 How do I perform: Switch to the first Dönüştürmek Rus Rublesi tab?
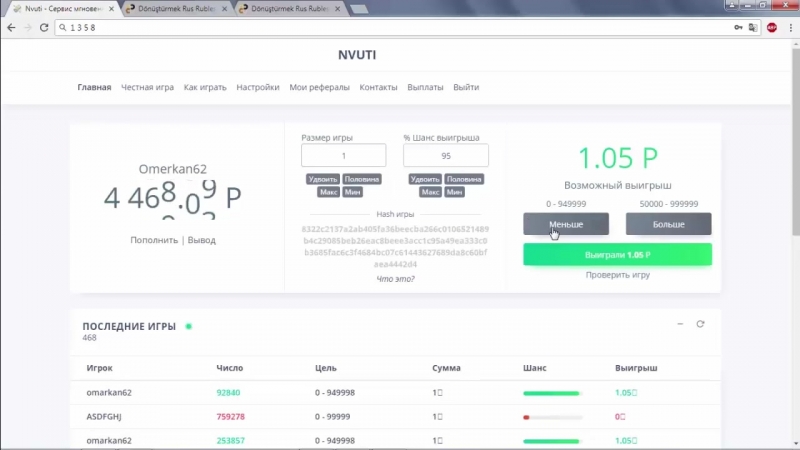pyautogui.click(x=176, y=9)
